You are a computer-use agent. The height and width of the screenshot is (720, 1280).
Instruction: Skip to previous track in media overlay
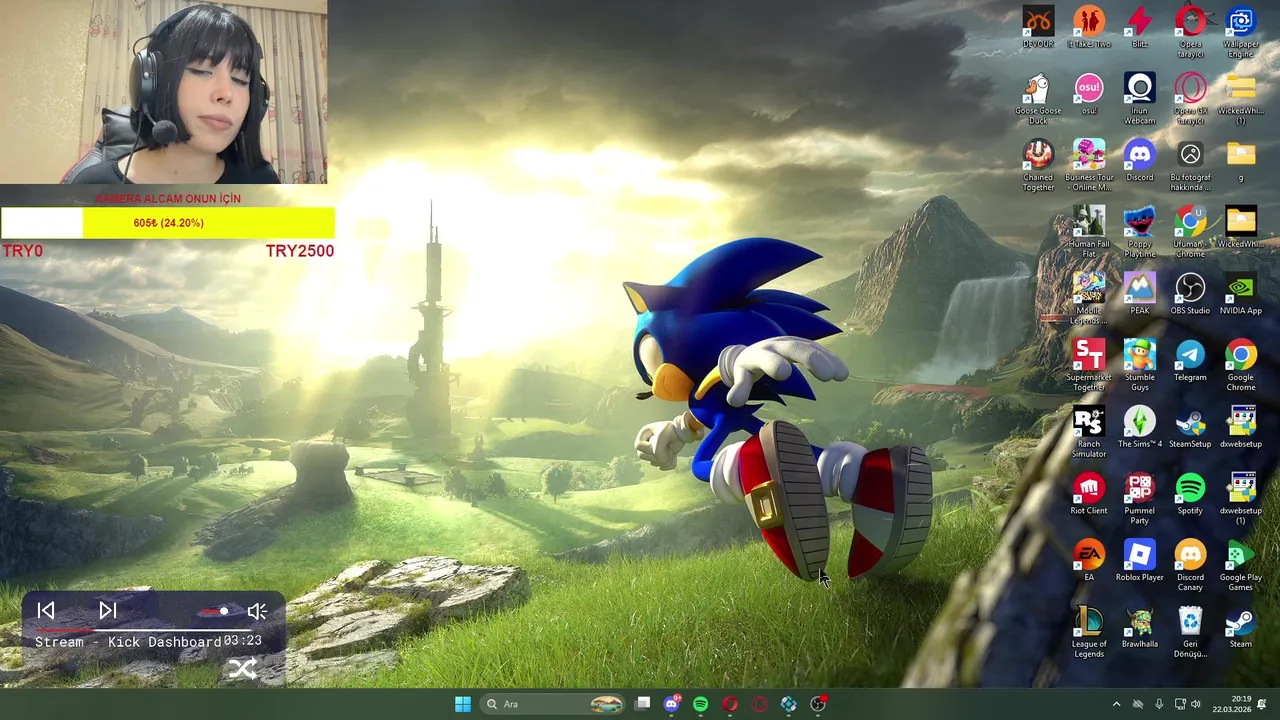(46, 610)
